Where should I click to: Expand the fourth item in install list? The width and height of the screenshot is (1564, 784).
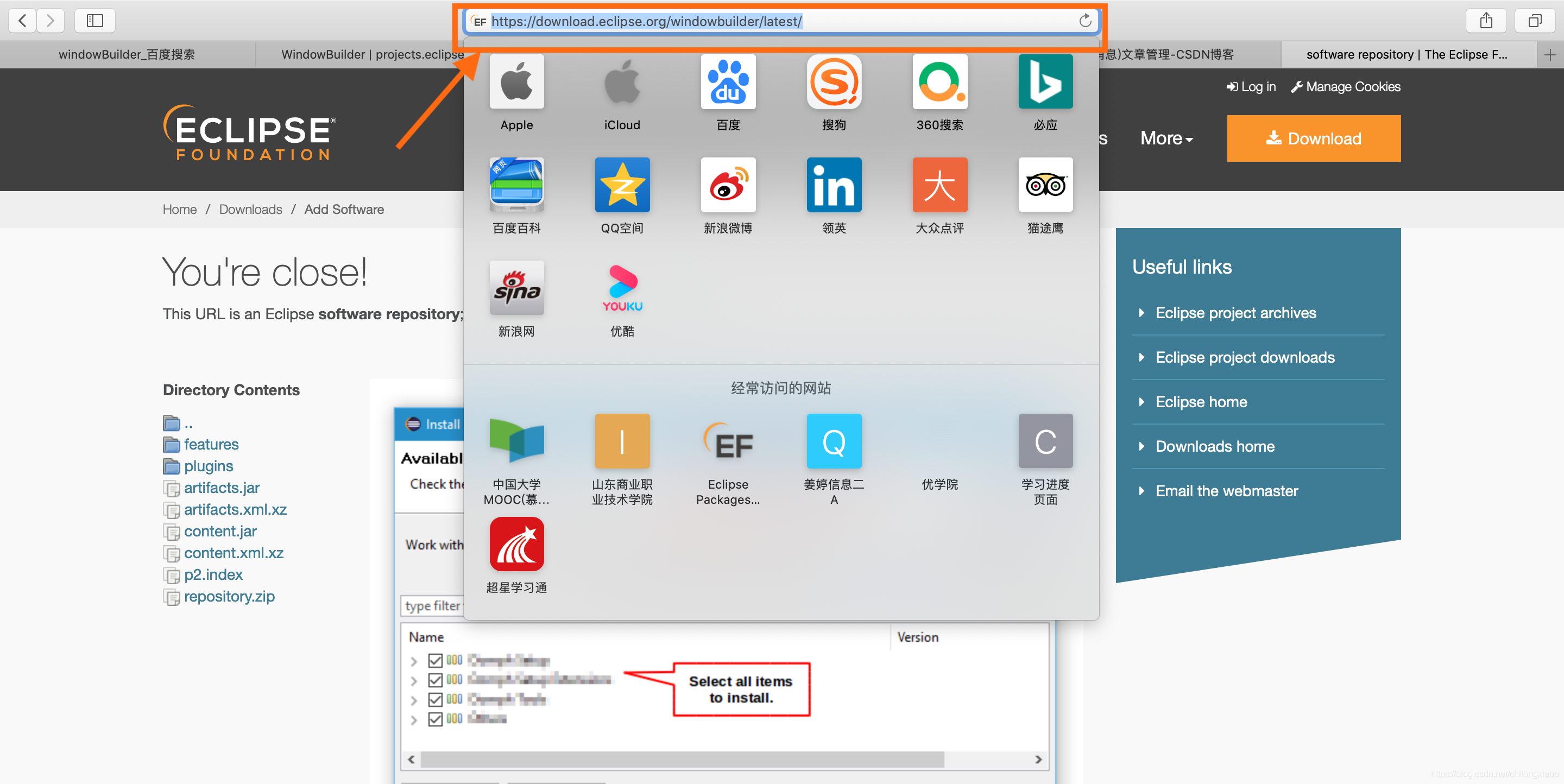click(x=413, y=720)
